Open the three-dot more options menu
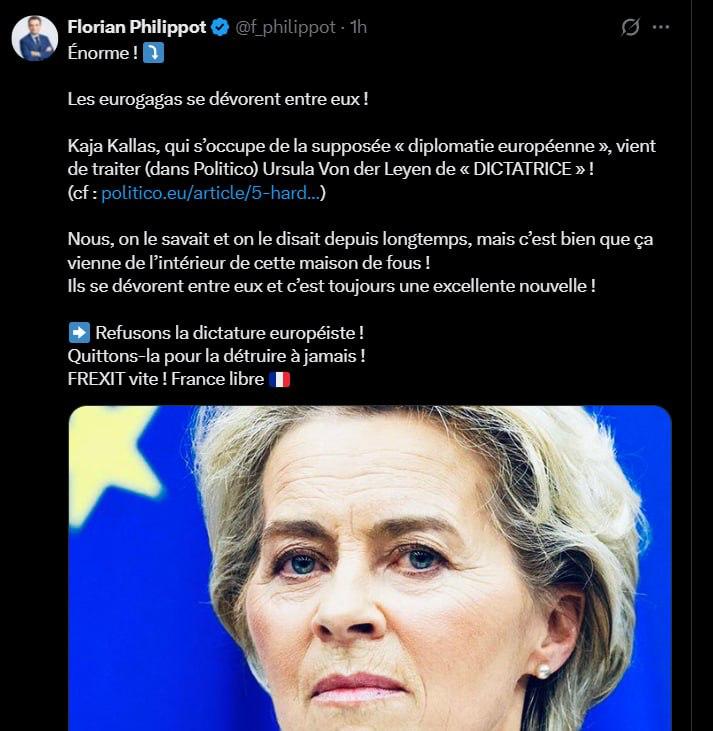The height and width of the screenshot is (731, 713). tap(660, 28)
